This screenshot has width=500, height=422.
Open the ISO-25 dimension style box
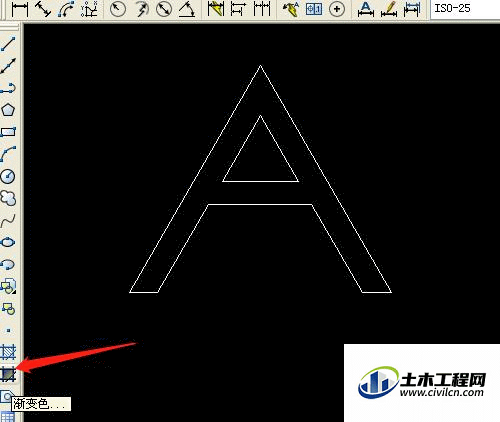point(465,8)
